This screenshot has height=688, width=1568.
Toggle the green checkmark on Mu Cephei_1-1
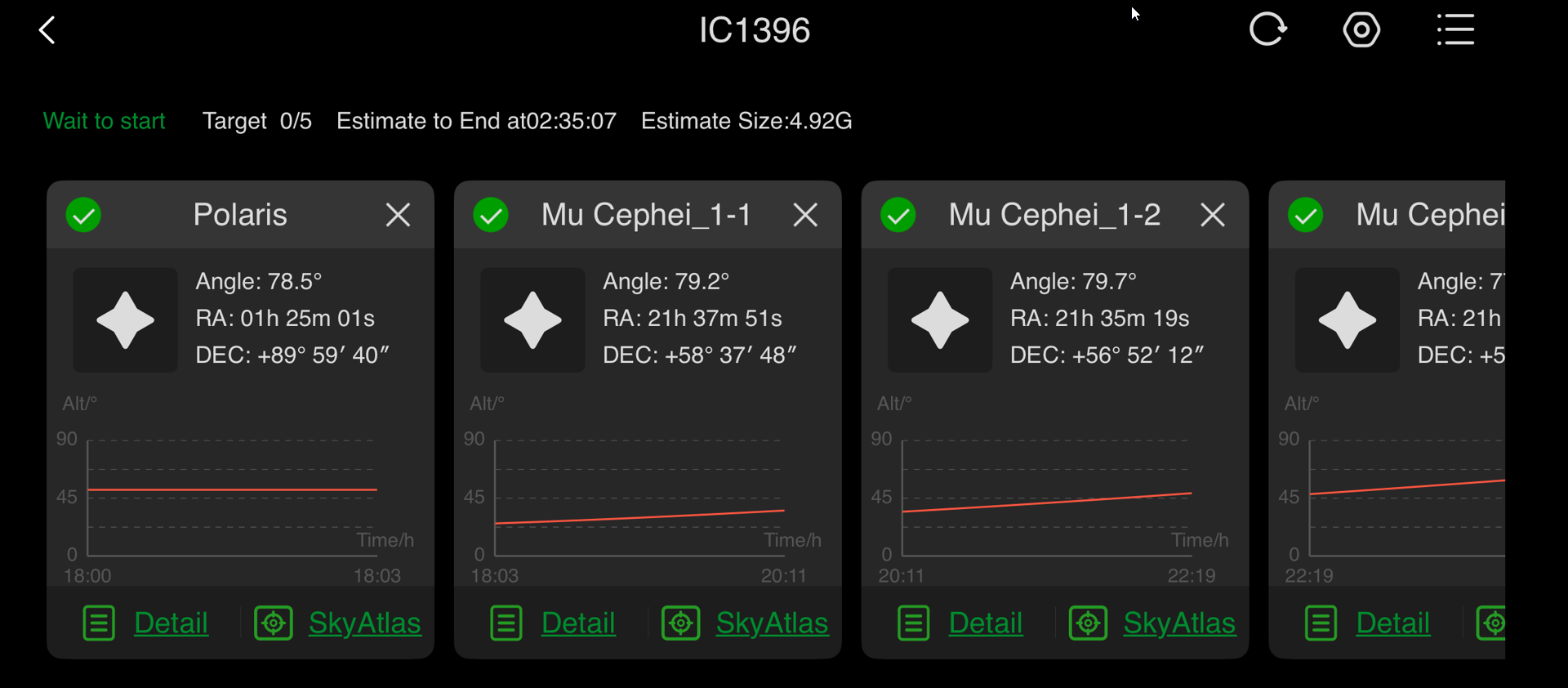(x=491, y=216)
